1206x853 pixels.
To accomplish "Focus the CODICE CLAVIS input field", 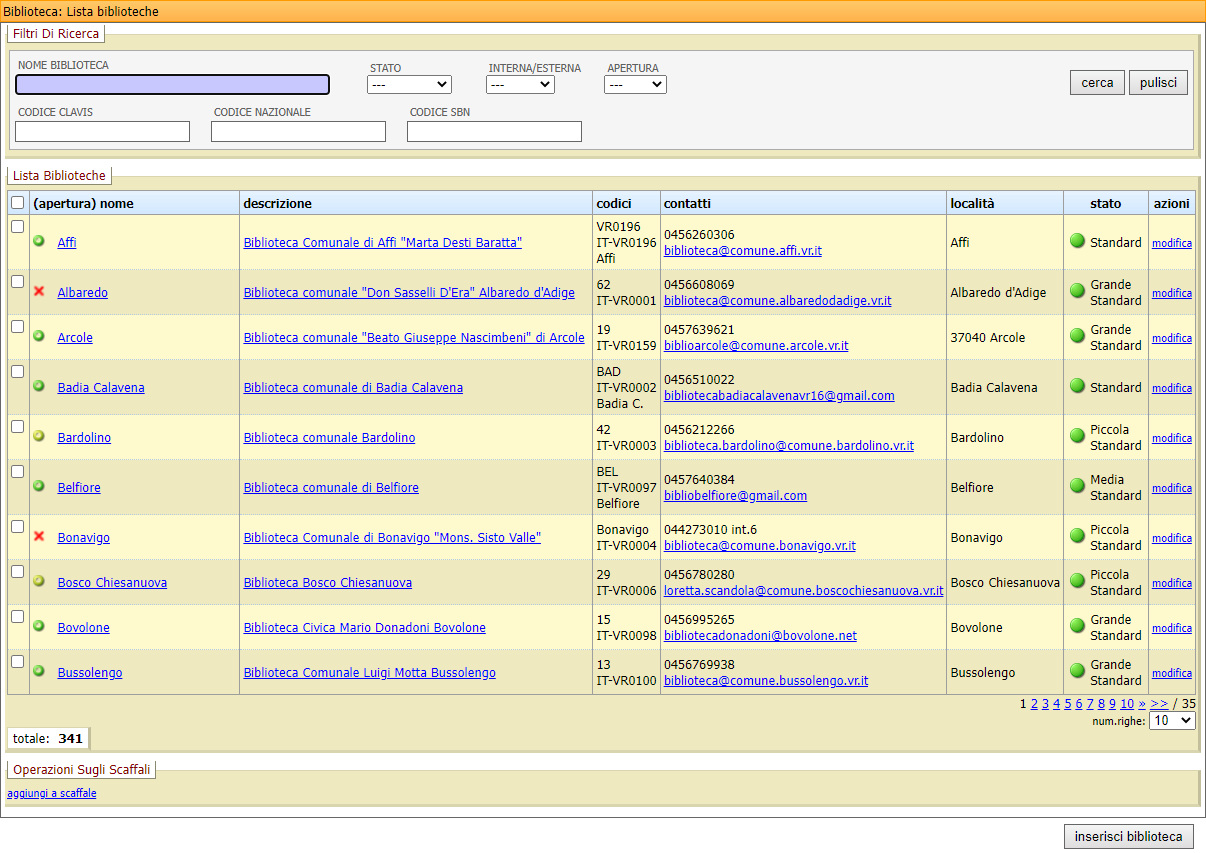I will [x=102, y=132].
